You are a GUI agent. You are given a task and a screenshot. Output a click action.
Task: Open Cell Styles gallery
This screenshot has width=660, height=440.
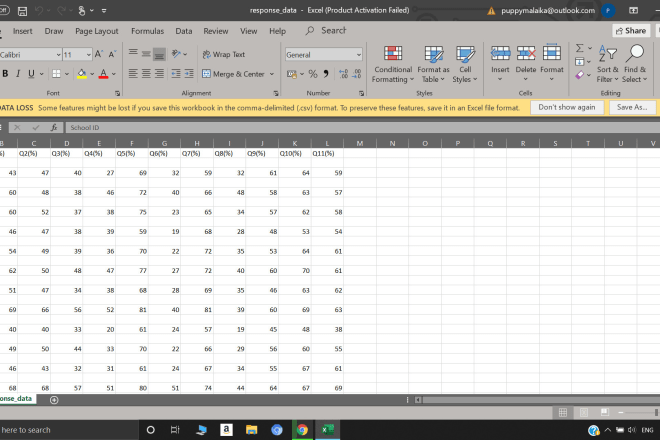click(465, 64)
